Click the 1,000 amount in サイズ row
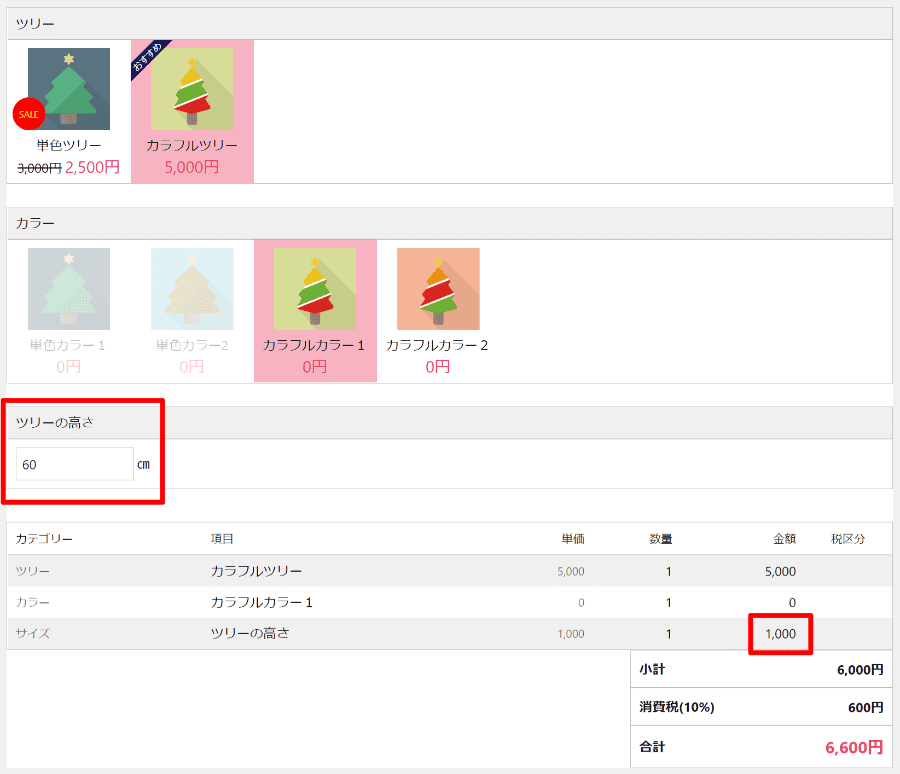Image resolution: width=900 pixels, height=774 pixels. (x=781, y=634)
